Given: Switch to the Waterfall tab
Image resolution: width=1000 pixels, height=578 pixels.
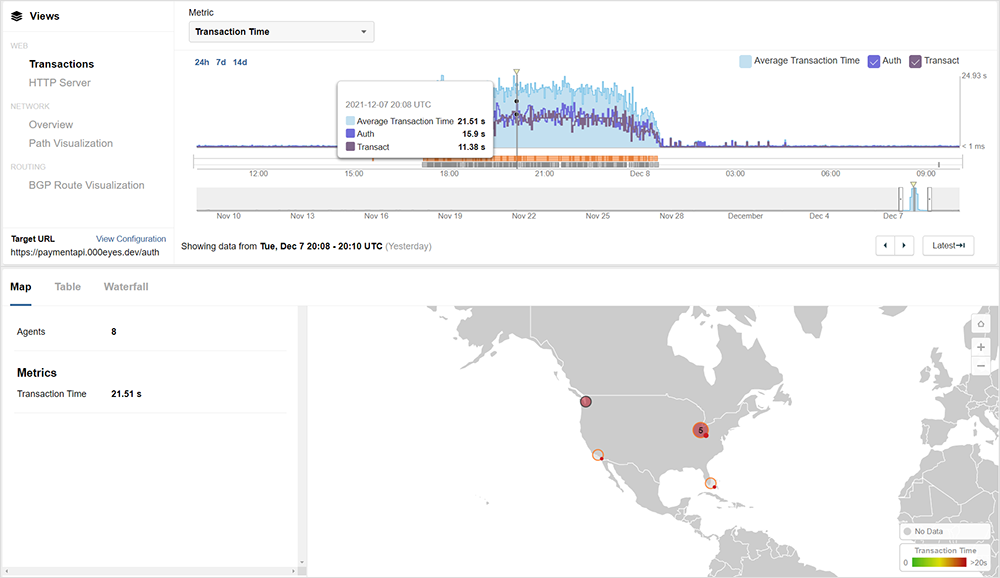Looking at the screenshot, I should pos(126,287).
